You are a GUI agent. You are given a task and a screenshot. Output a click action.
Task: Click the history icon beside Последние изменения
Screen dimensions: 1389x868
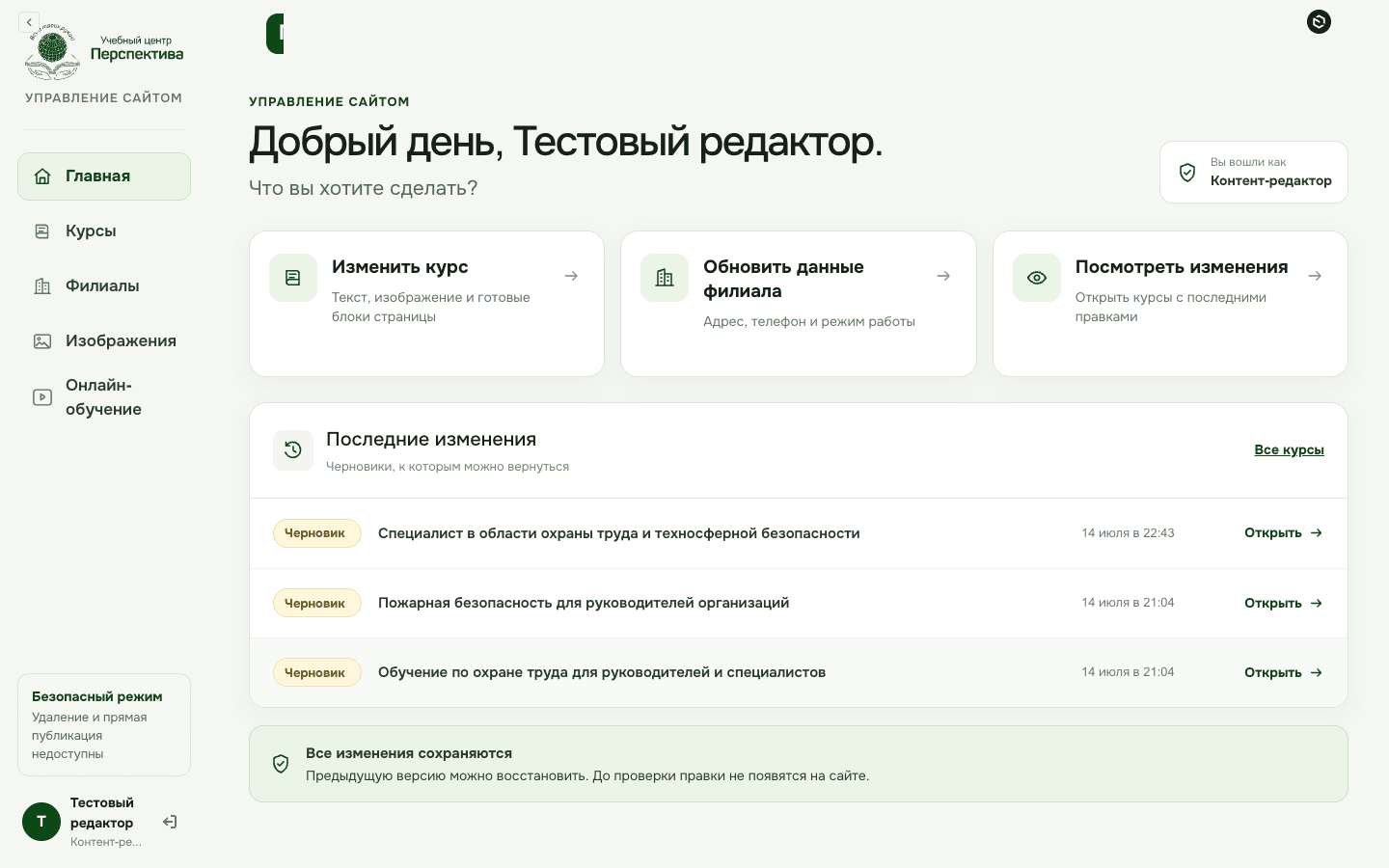[293, 450]
